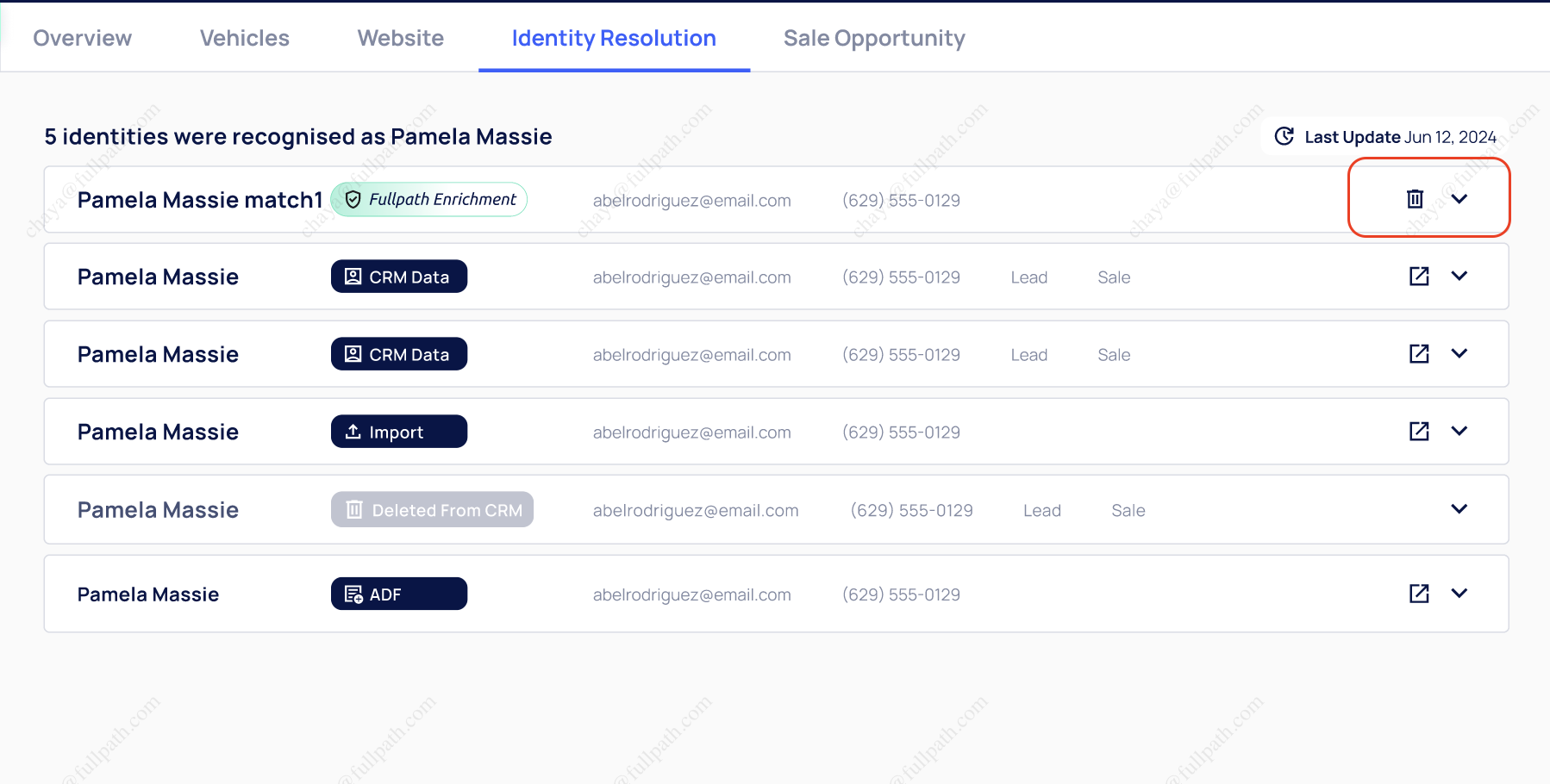Open first CRM Data record in new window
Screen dimensions: 1550x784
(1419, 277)
